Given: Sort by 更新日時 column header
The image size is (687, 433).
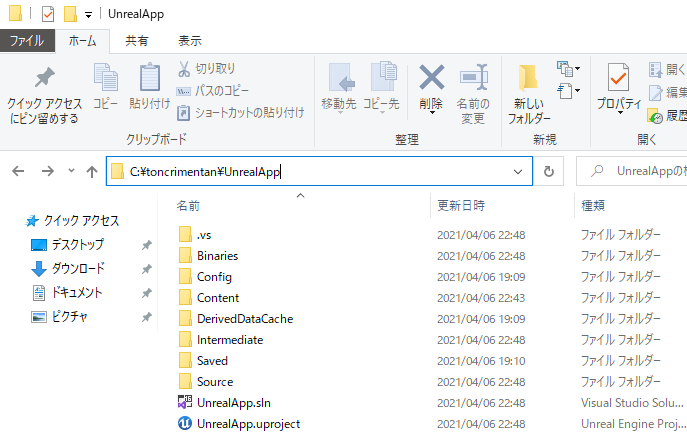Looking at the screenshot, I should tap(461, 206).
